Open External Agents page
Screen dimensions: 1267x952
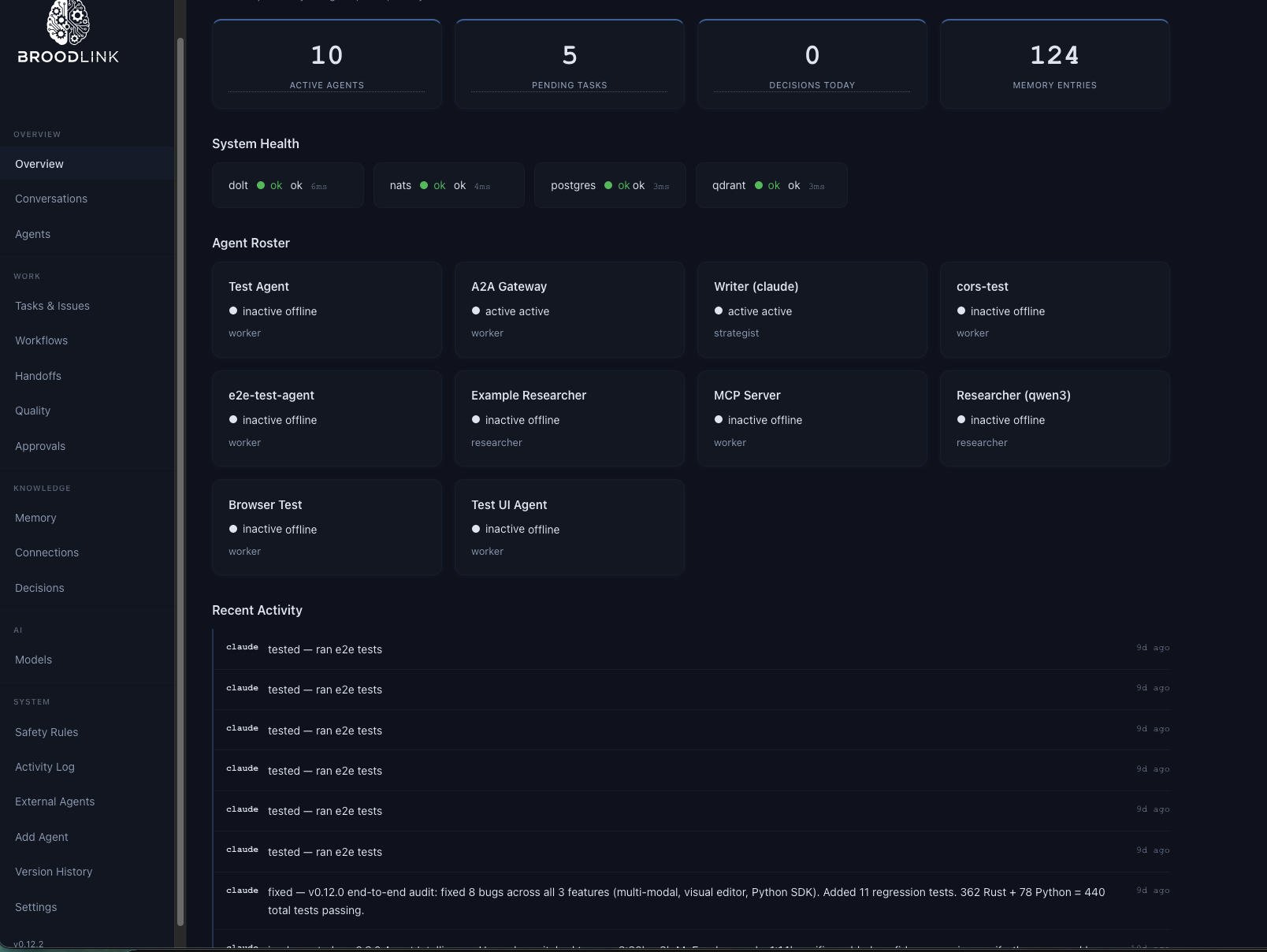click(x=87, y=801)
